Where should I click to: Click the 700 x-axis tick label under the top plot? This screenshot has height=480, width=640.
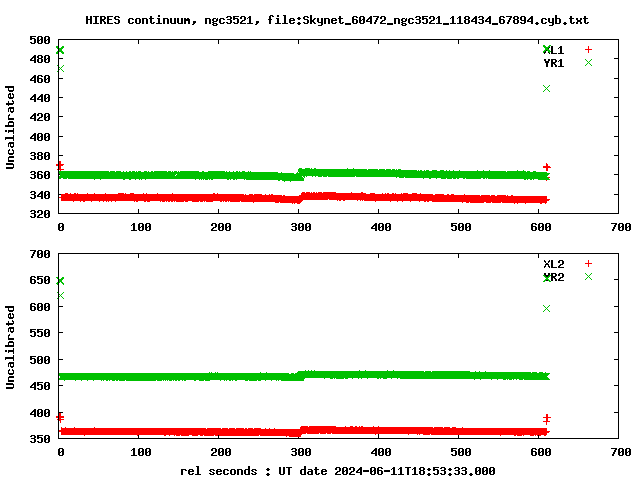point(621,227)
